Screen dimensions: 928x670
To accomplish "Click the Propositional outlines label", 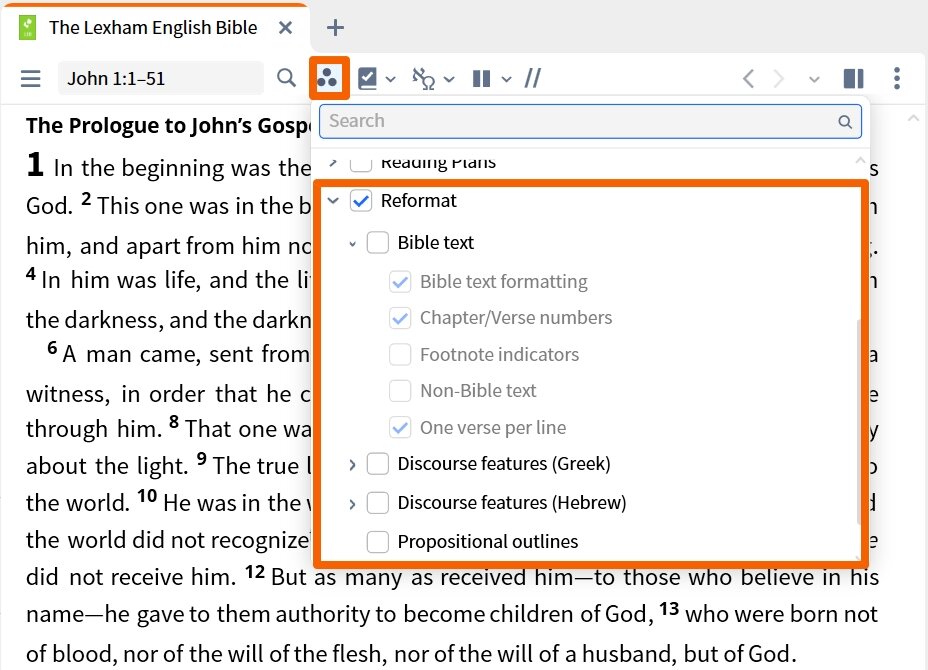I will (488, 542).
